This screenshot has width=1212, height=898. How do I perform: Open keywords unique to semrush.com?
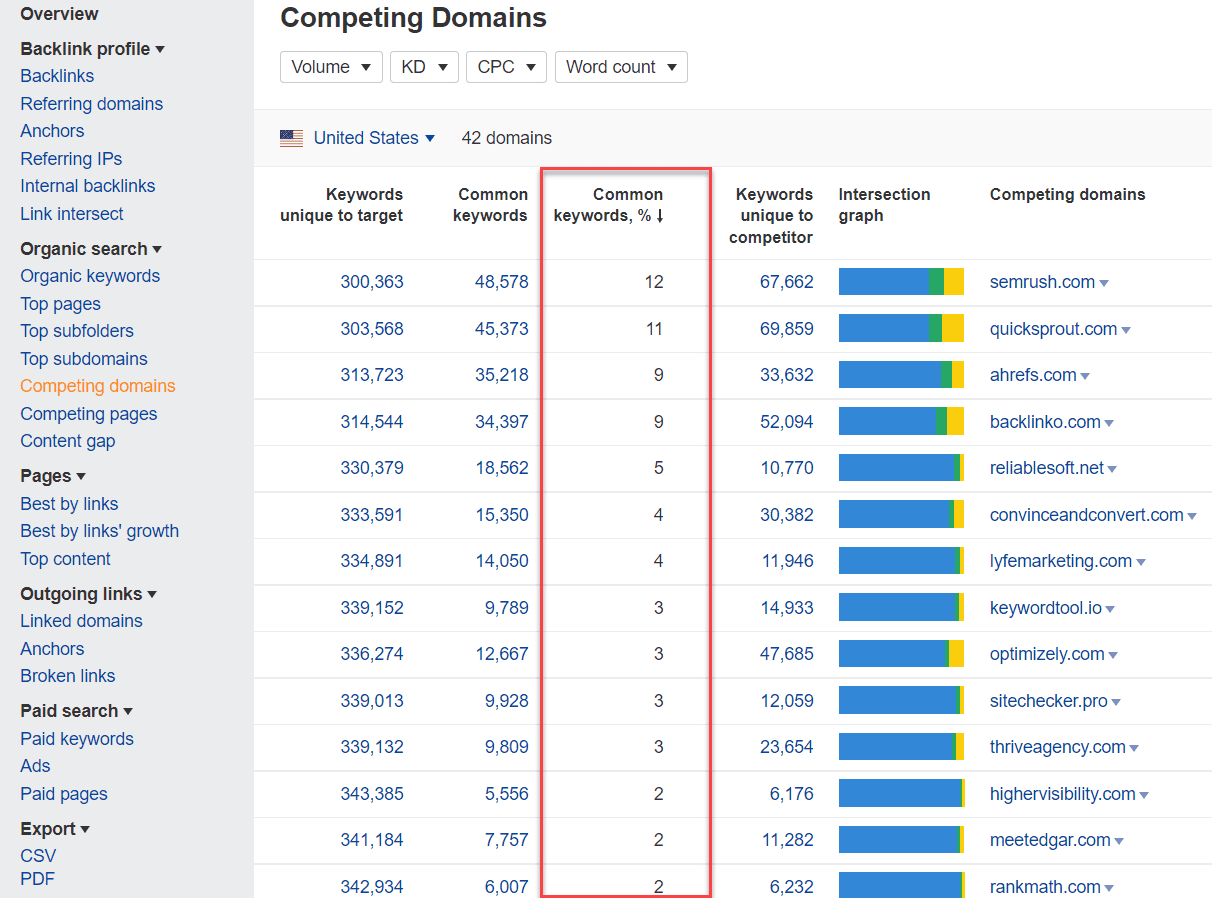pos(786,282)
